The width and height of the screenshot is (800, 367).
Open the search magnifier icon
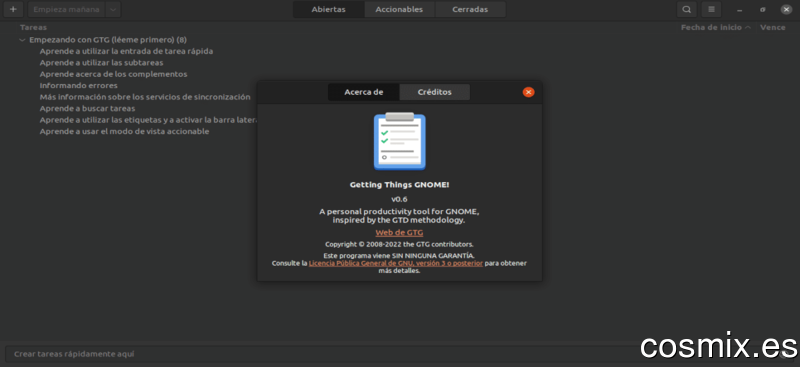[687, 9]
